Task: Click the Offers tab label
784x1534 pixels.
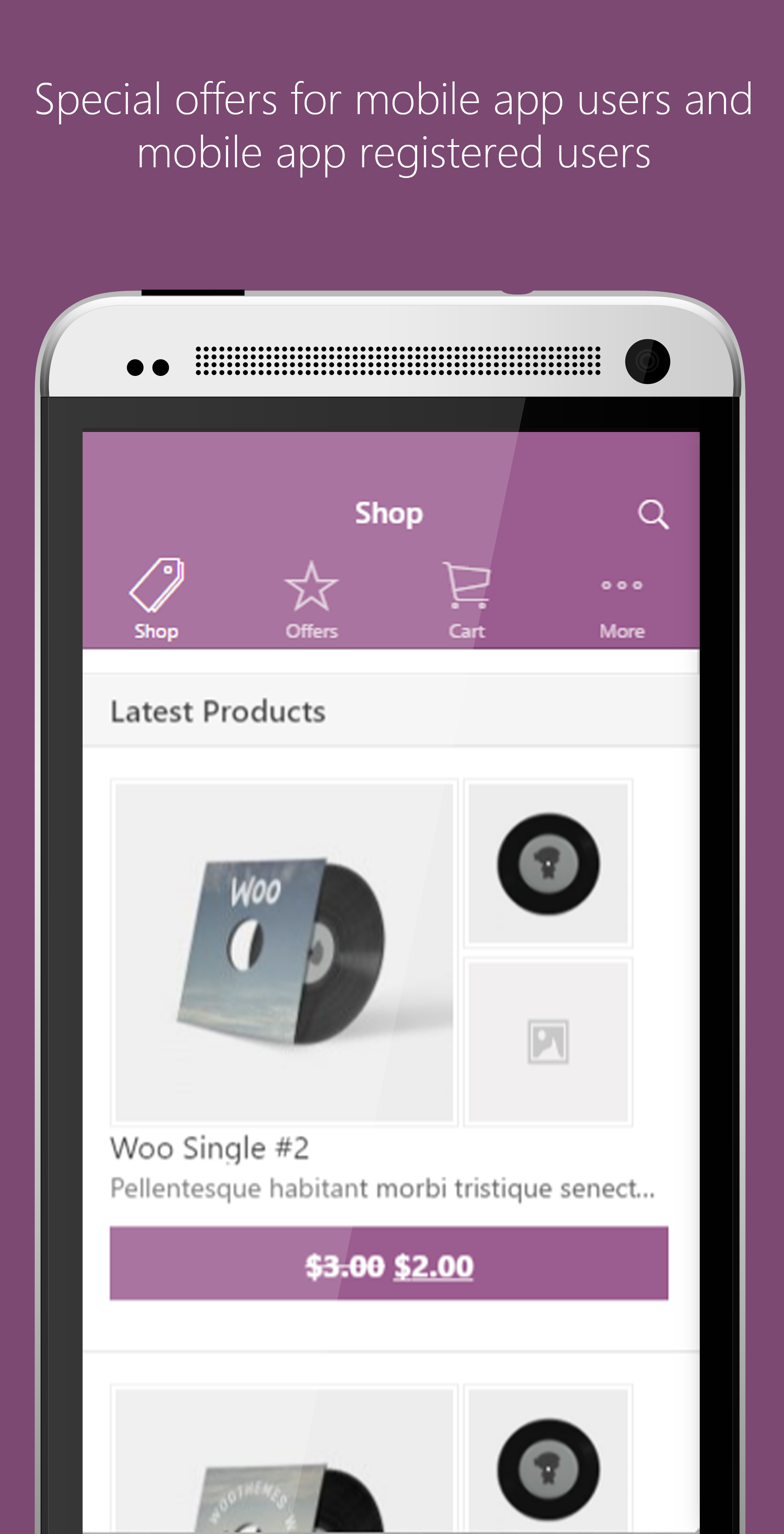Action: tap(311, 631)
